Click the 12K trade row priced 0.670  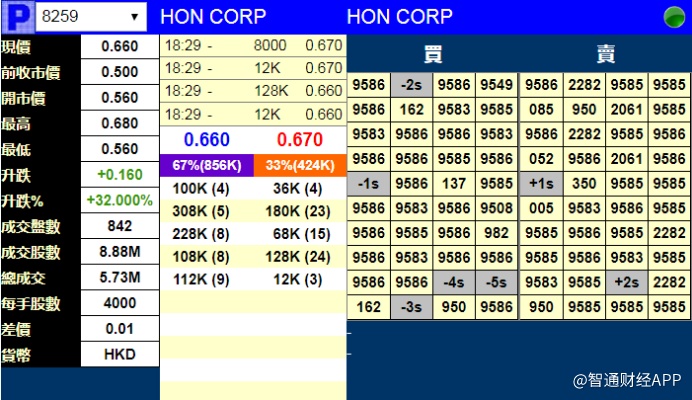point(253,68)
